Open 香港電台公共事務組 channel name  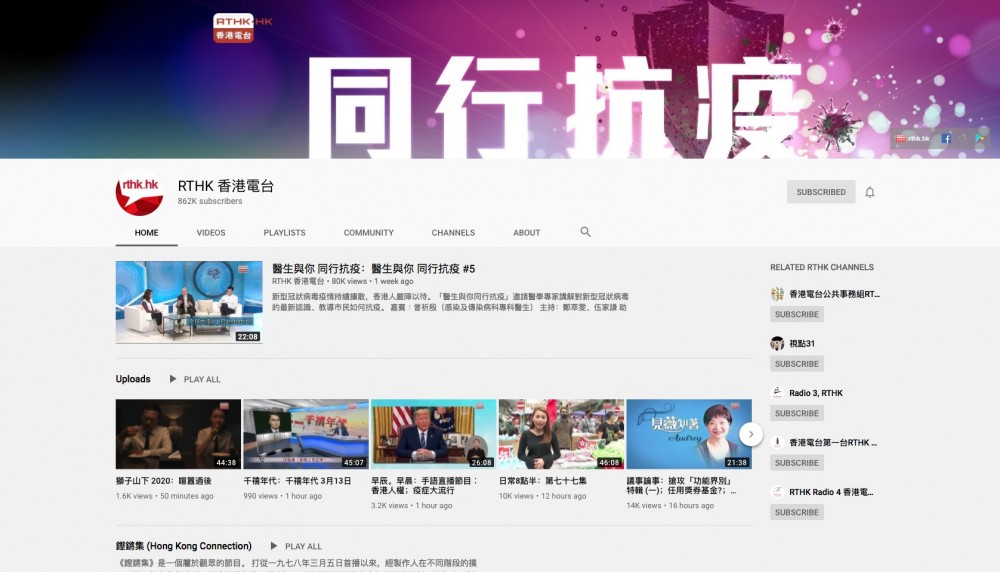[x=834, y=294]
